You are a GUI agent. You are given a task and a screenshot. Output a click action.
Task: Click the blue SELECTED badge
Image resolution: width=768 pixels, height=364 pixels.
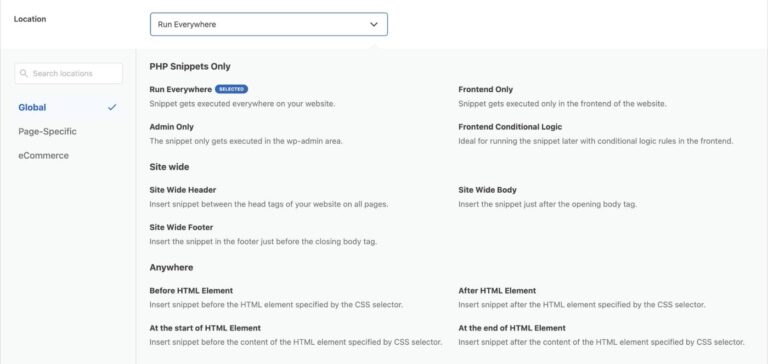point(231,89)
